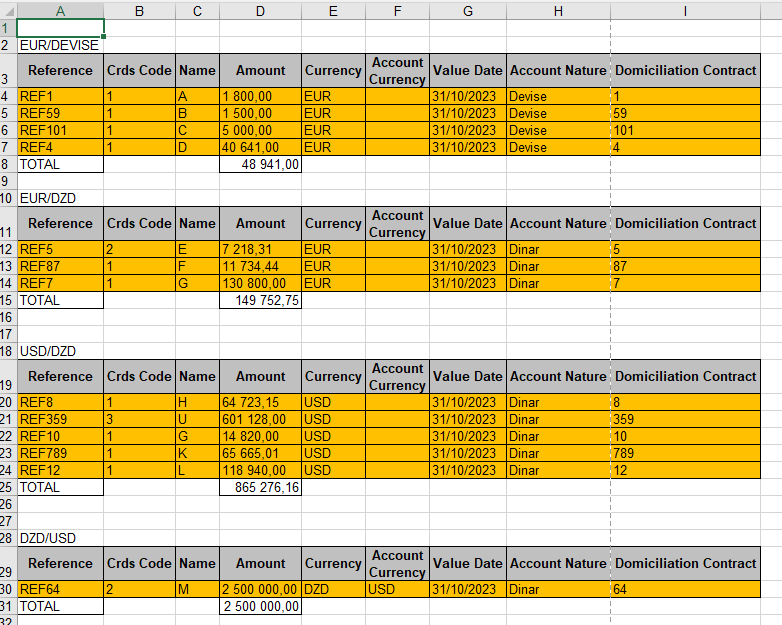Select cell REF8
782x625 pixels.
pos(60,402)
